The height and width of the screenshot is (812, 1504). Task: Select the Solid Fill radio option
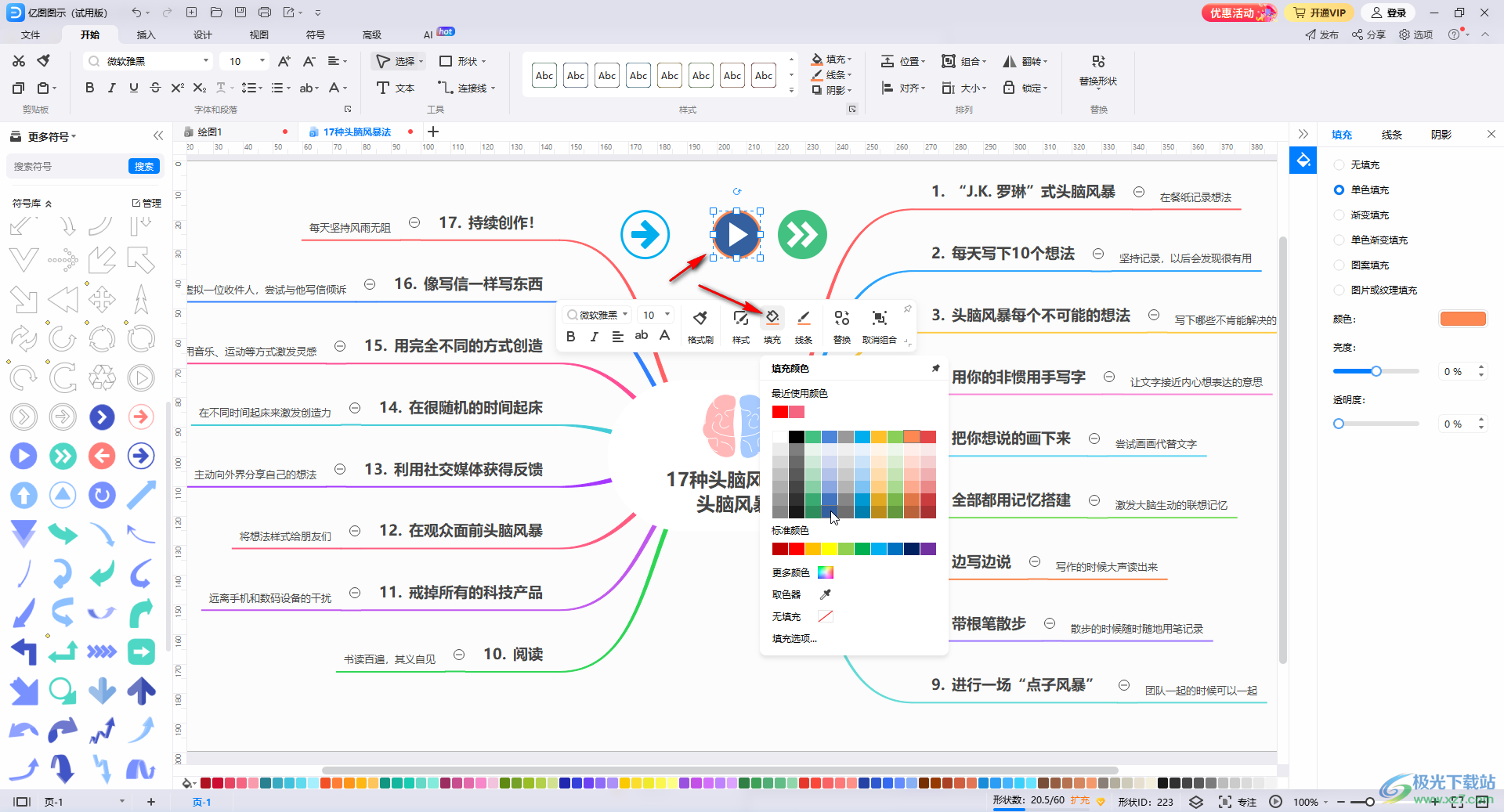(x=1339, y=189)
